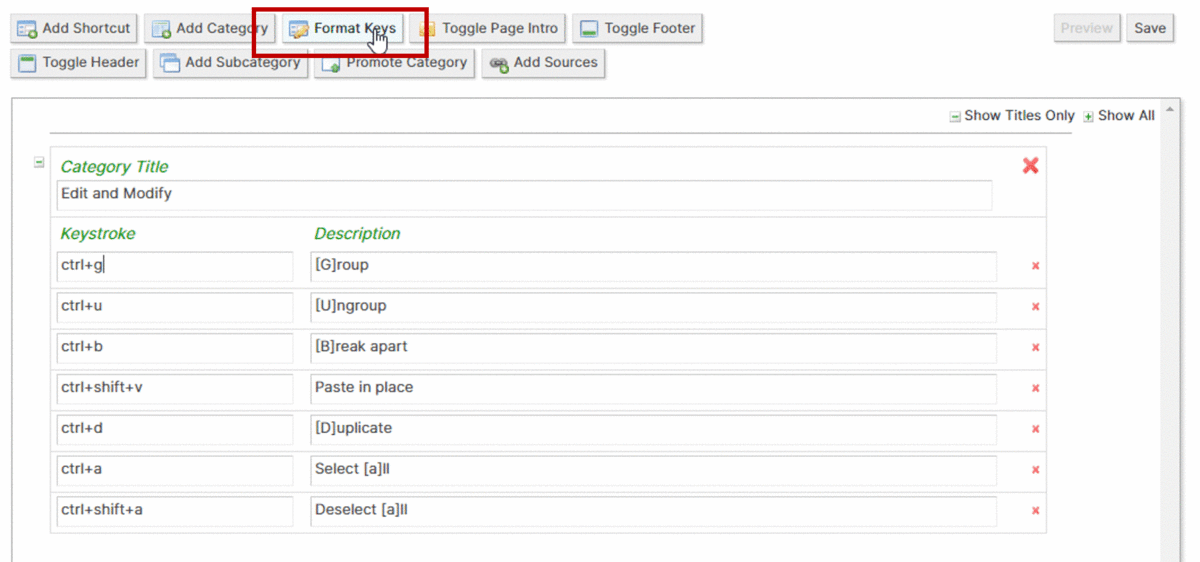Viewport: 1200px width, 562px height.
Task: Toggle the Header section
Action: [x=78, y=62]
